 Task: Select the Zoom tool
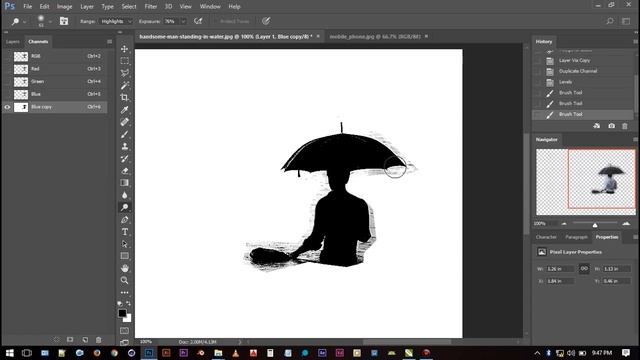point(124,280)
